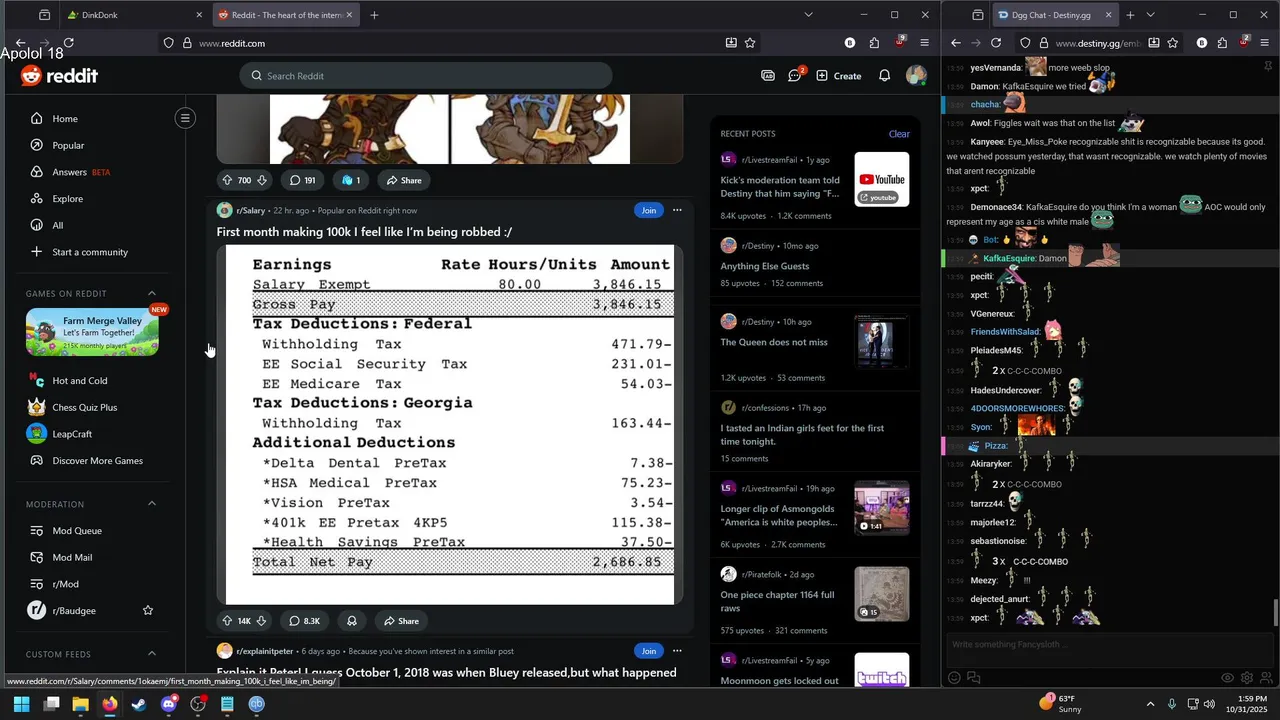Image resolution: width=1280 pixels, height=720 pixels.
Task: Open the emote picker in Destiny.gg chat
Action: 954,677
